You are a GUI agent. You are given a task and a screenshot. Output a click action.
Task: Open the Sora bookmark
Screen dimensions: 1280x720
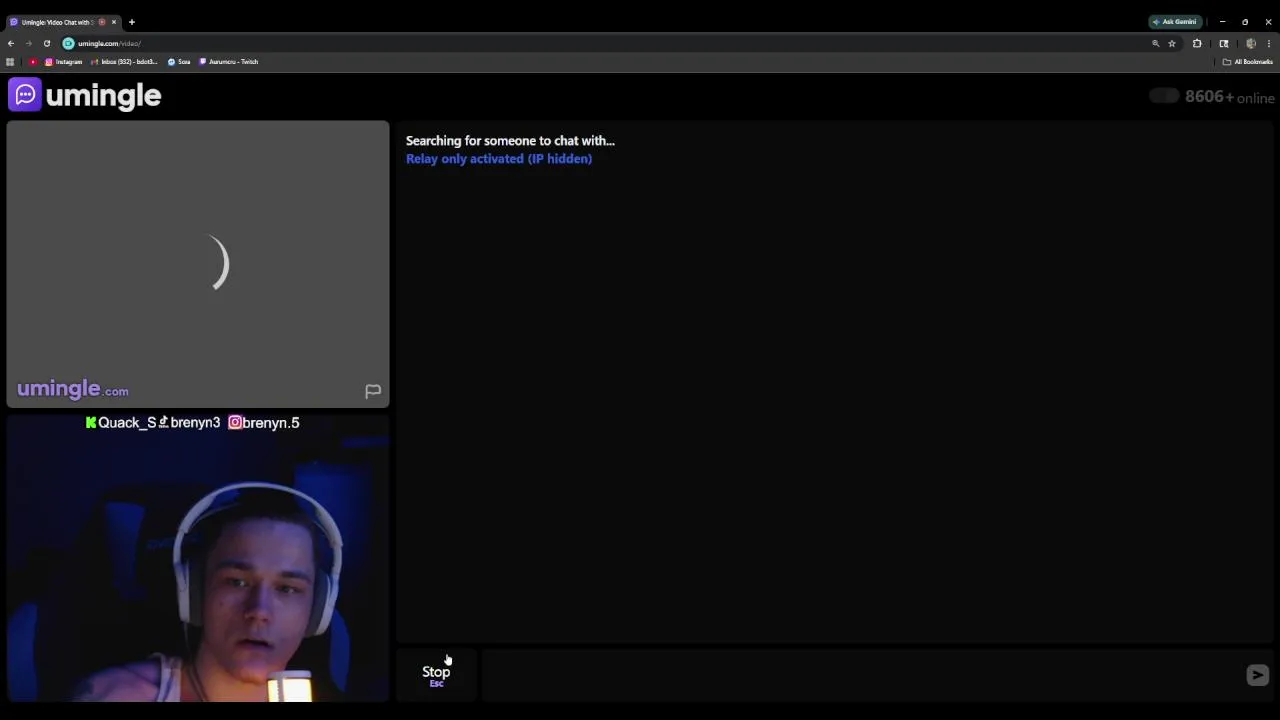179,62
